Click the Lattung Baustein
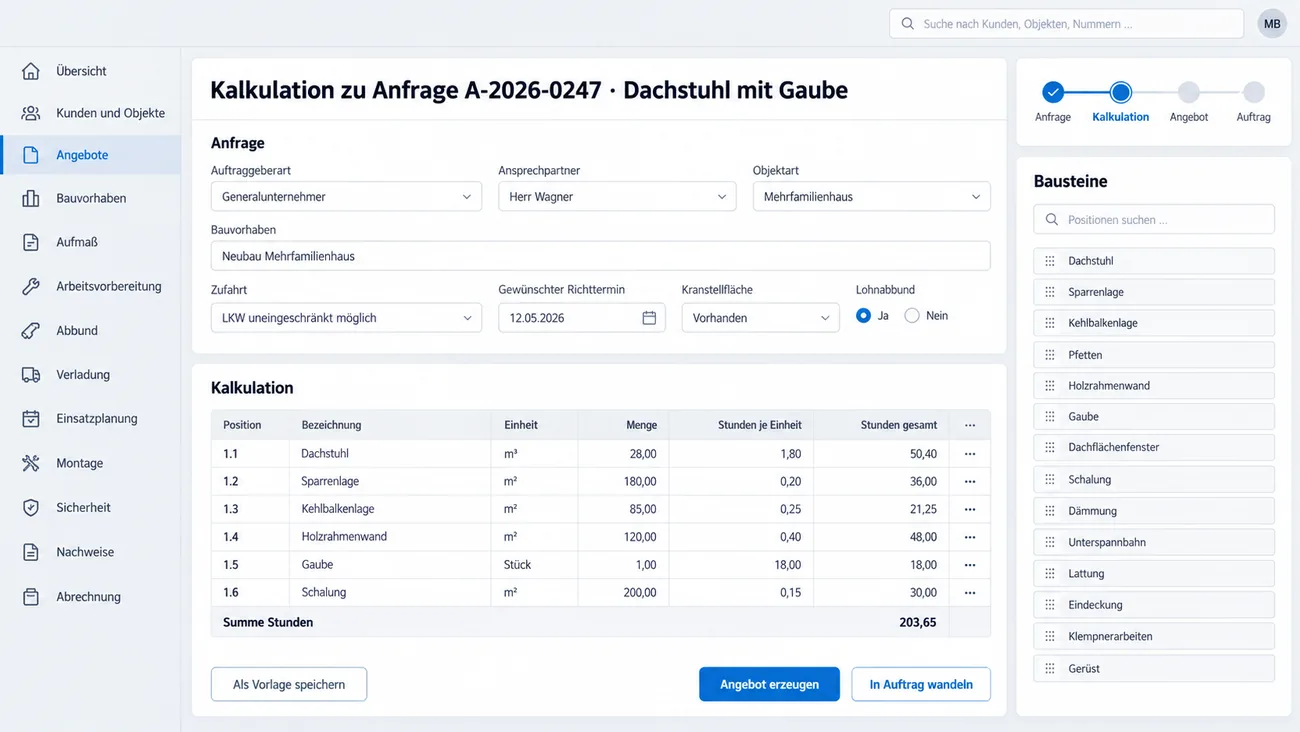This screenshot has width=1300, height=732. point(1154,574)
